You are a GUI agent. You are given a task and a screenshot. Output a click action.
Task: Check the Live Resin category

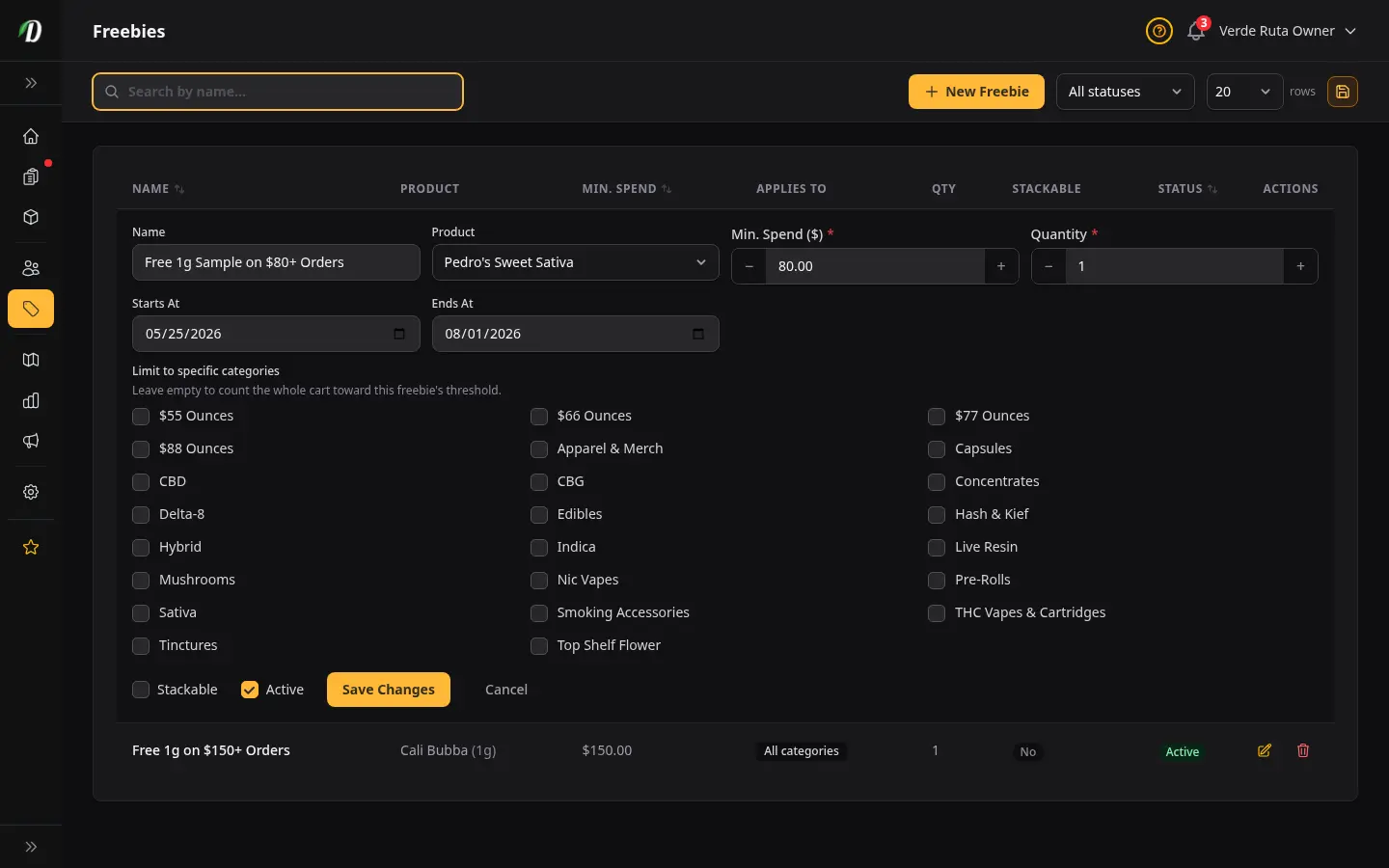[x=937, y=548]
